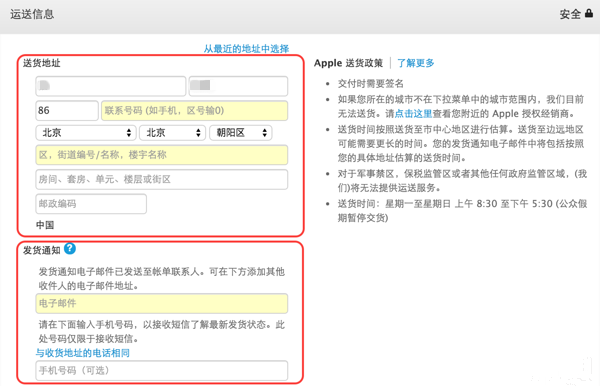The width and height of the screenshot is (600, 386).
Task: Click the first name field under 送货地址
Action: (111, 86)
